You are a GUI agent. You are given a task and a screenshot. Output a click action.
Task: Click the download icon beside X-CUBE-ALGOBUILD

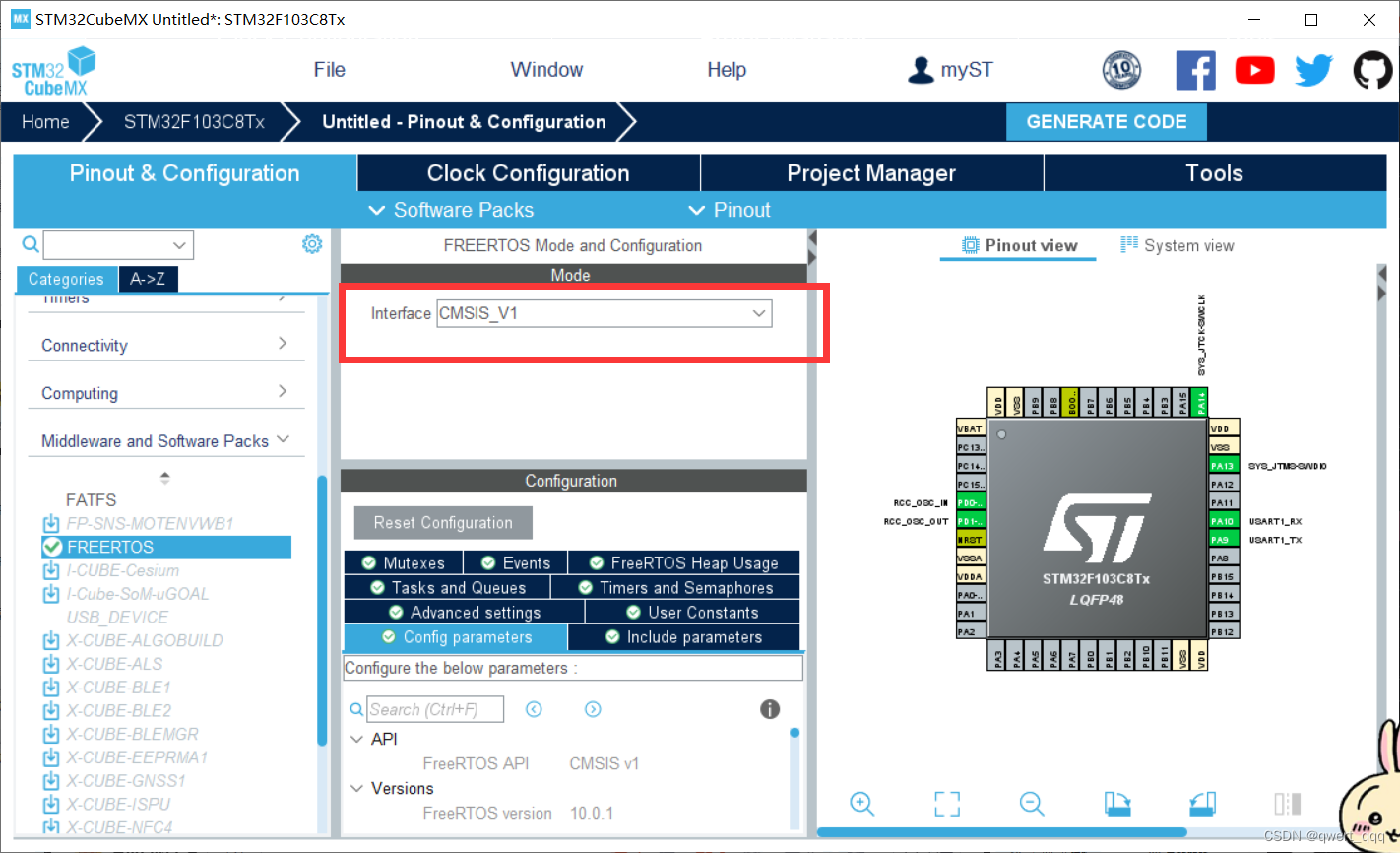pos(51,641)
